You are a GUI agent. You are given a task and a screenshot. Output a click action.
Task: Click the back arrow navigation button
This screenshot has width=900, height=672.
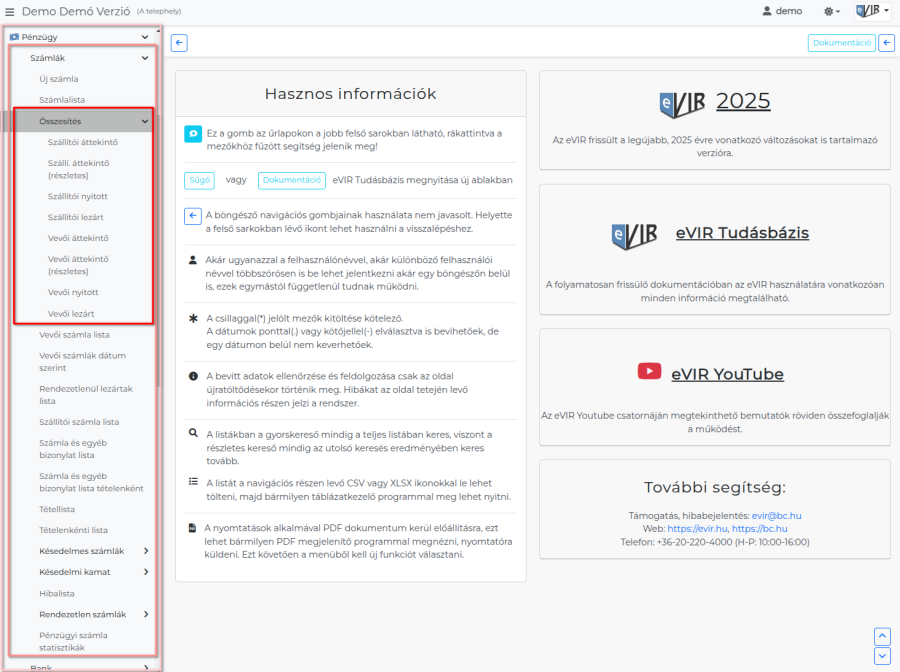coord(179,42)
